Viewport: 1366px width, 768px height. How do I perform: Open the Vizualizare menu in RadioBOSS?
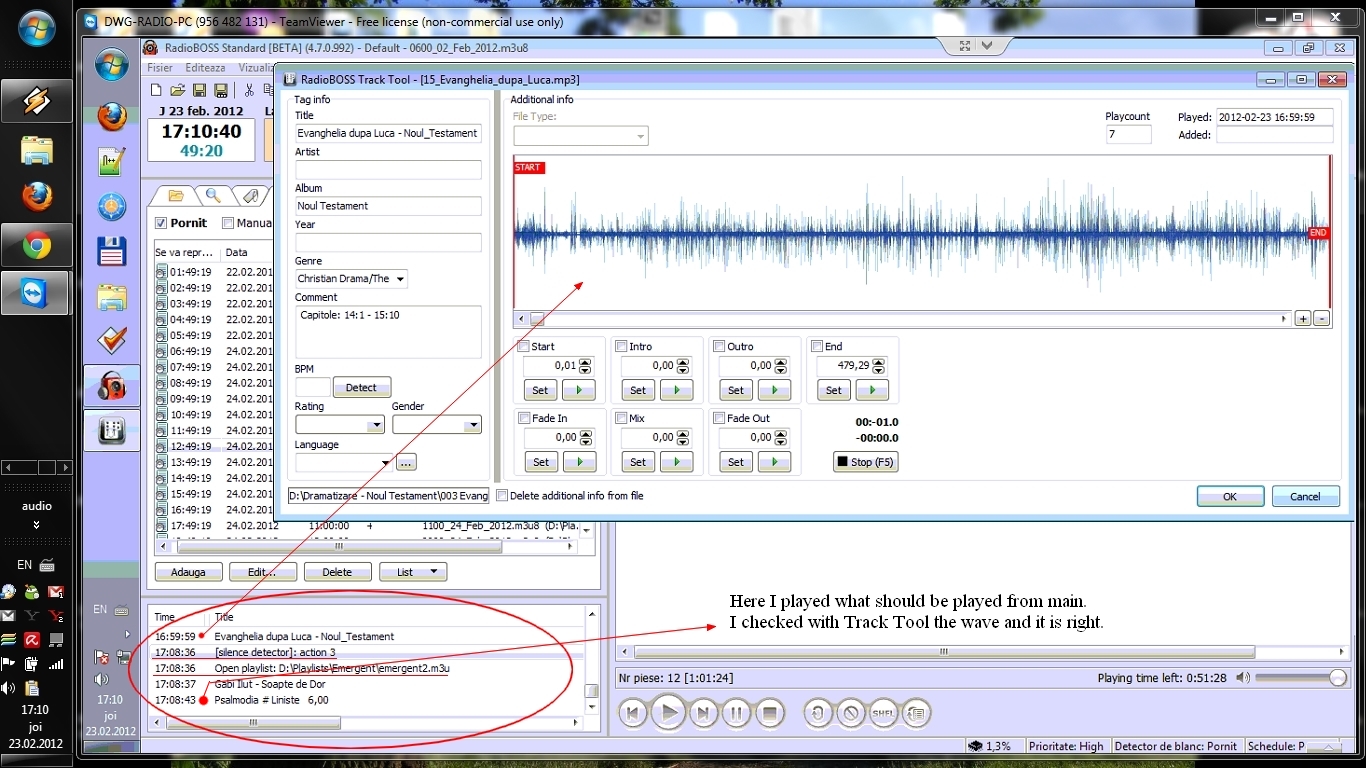click(256, 68)
